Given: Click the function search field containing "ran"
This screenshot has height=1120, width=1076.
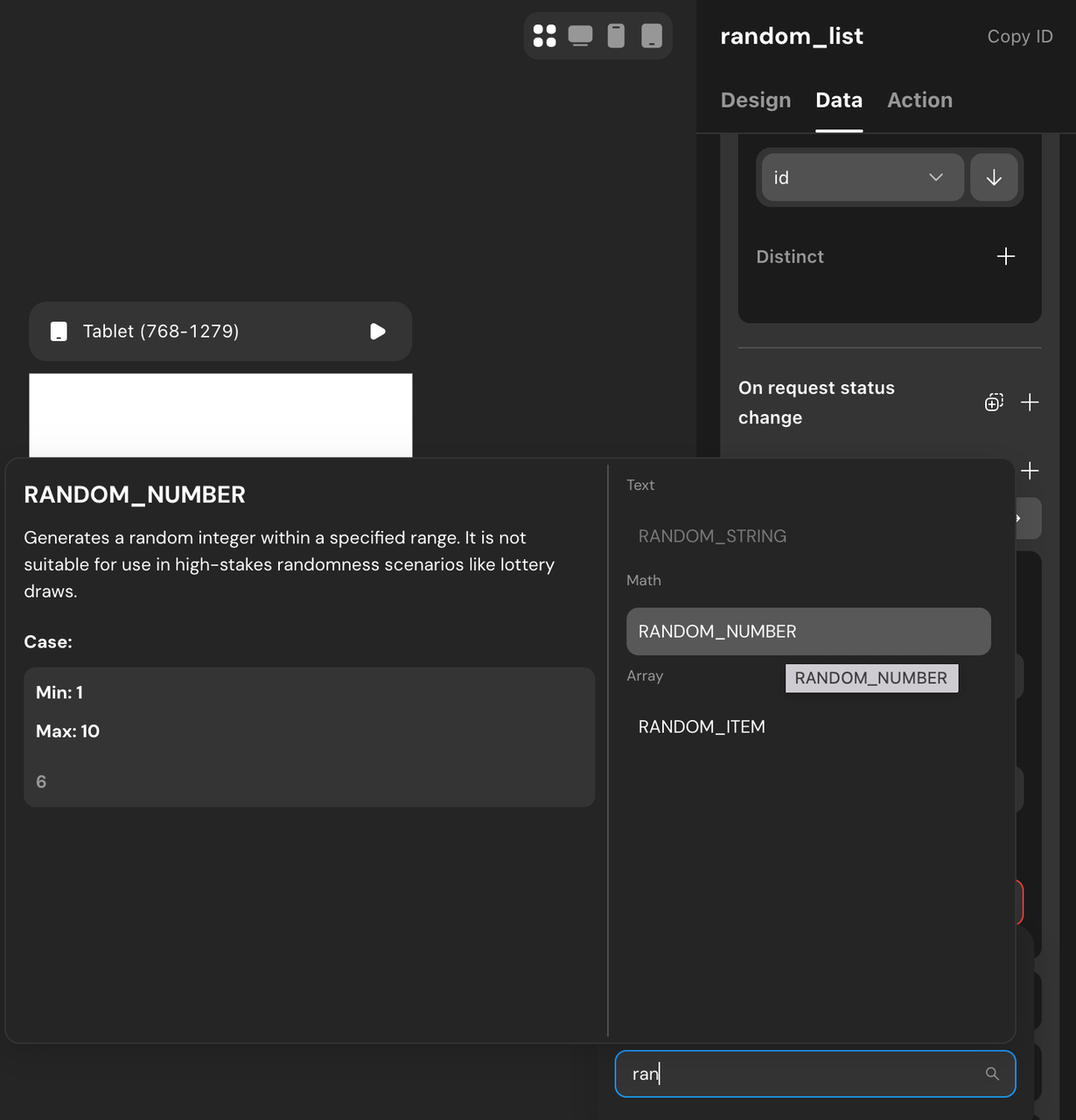Looking at the screenshot, I should coord(796,1074).
